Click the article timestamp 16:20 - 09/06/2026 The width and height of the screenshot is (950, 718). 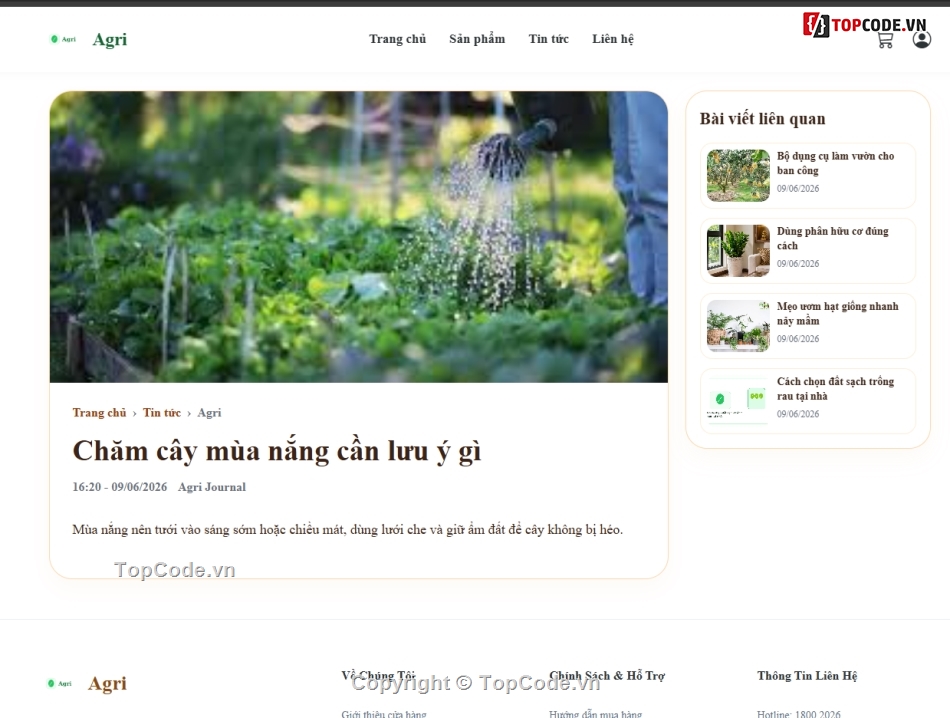119,487
